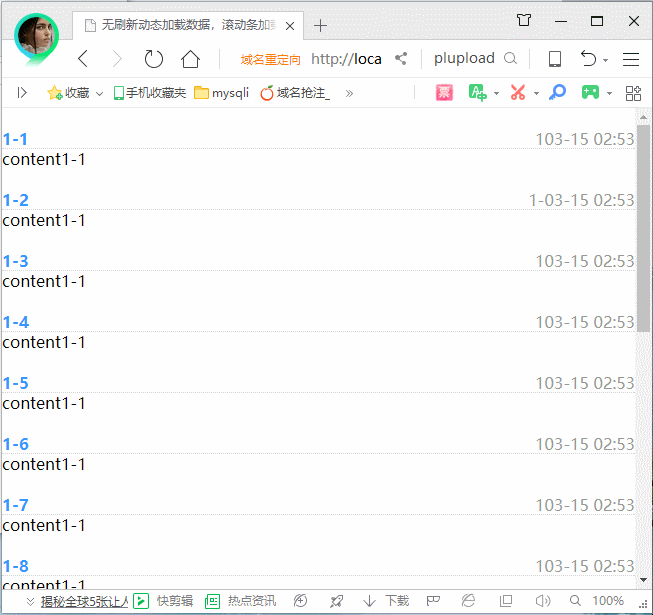653x615 pixels.
Task: Open the blue key password icon
Action: pyautogui.click(x=557, y=92)
